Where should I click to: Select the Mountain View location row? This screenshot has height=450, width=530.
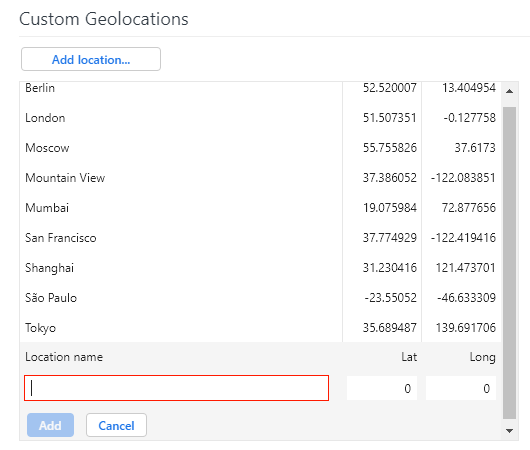[260, 177]
